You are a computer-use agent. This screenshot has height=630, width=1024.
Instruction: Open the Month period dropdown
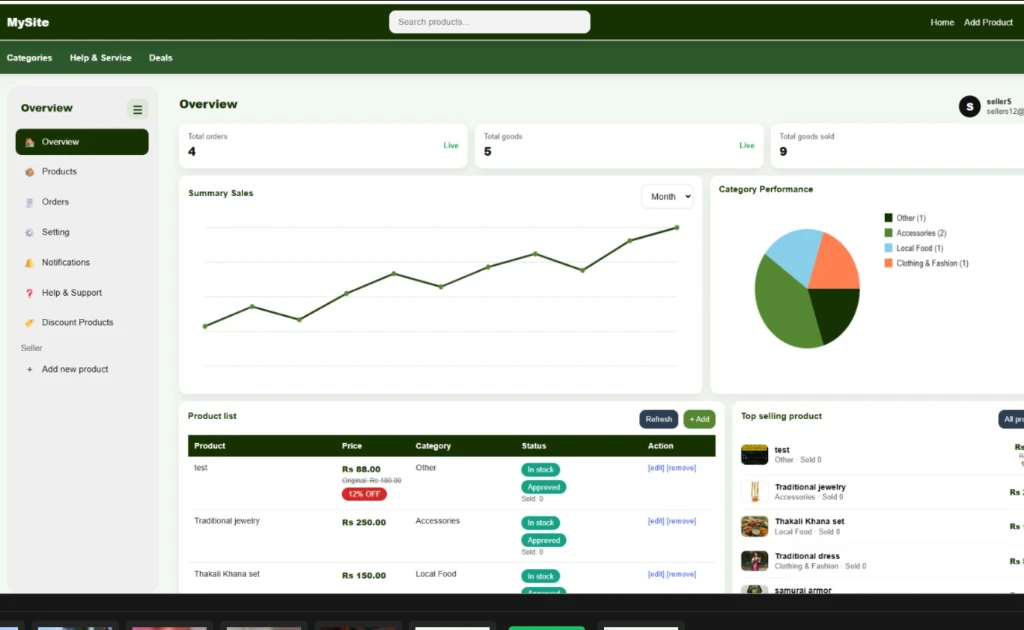click(667, 197)
